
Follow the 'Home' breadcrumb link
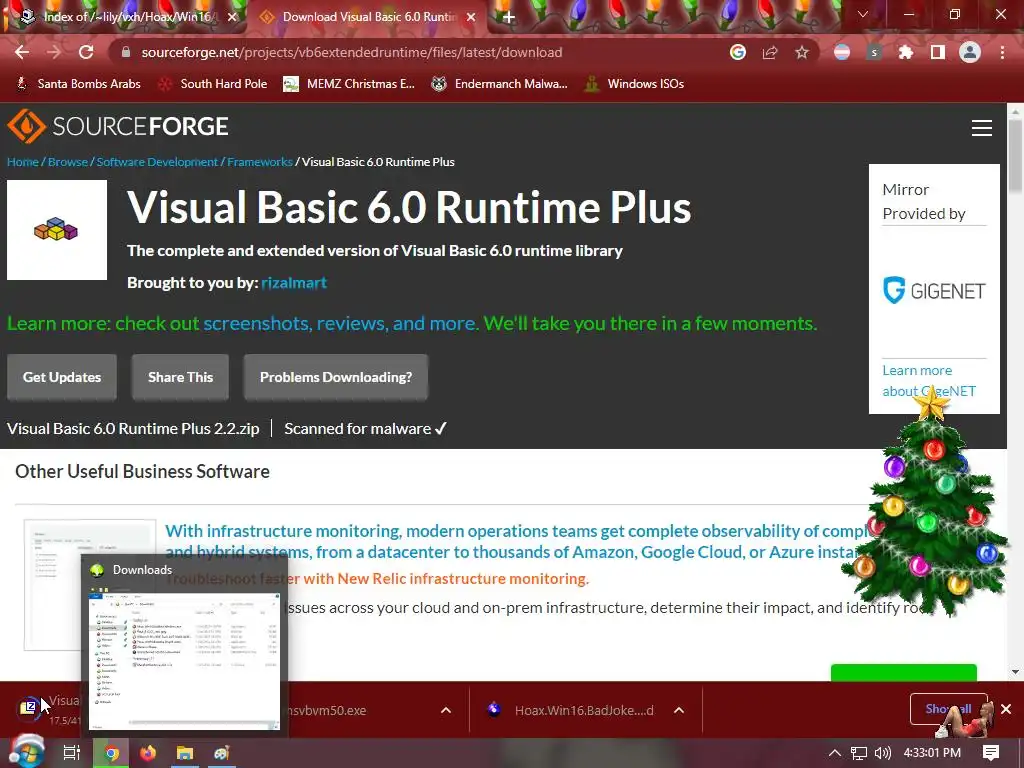coord(23,162)
